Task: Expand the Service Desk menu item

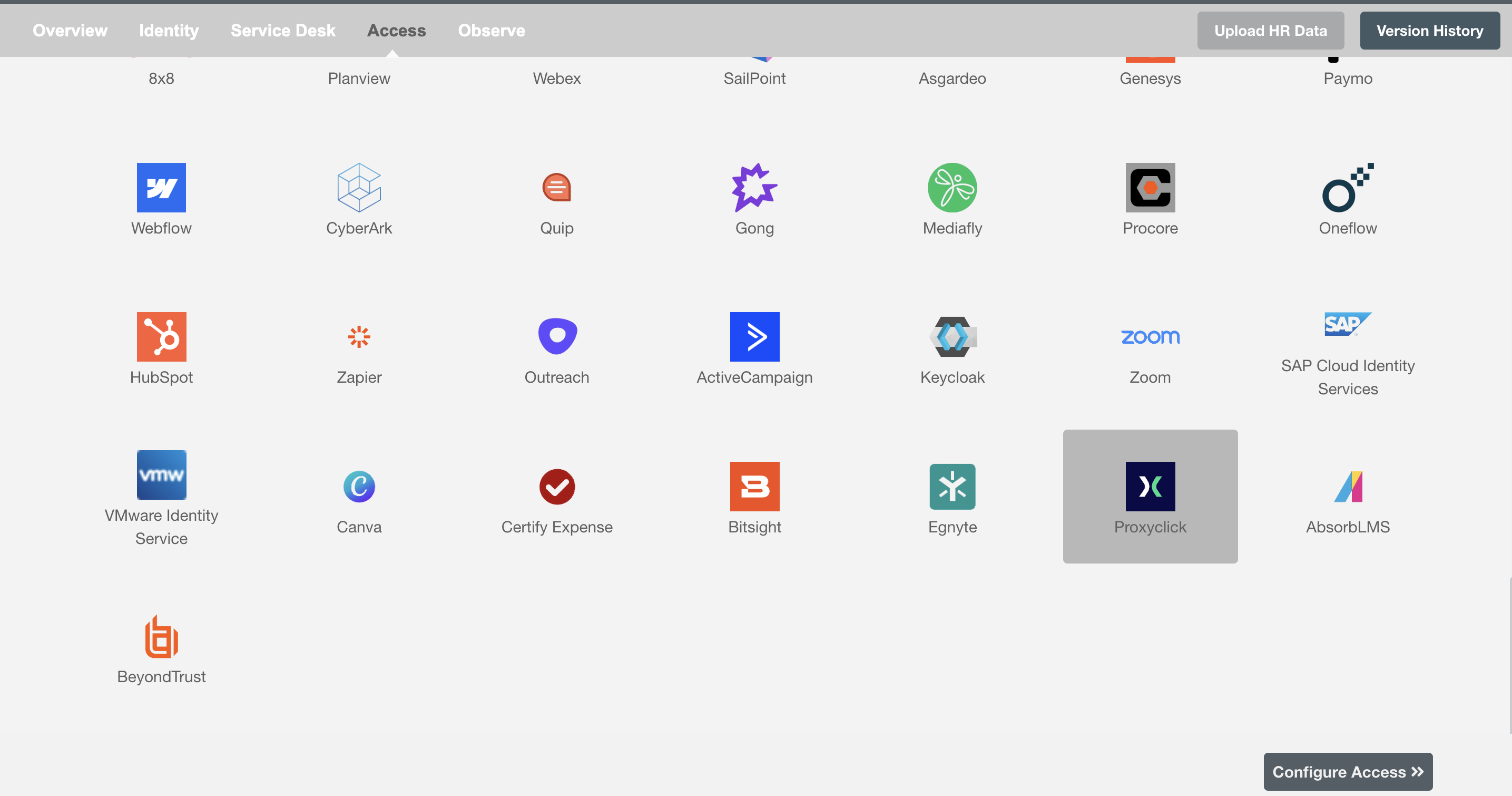Action: (283, 30)
